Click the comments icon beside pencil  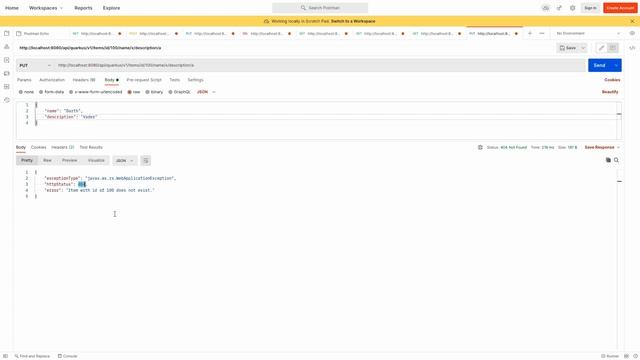pos(613,48)
